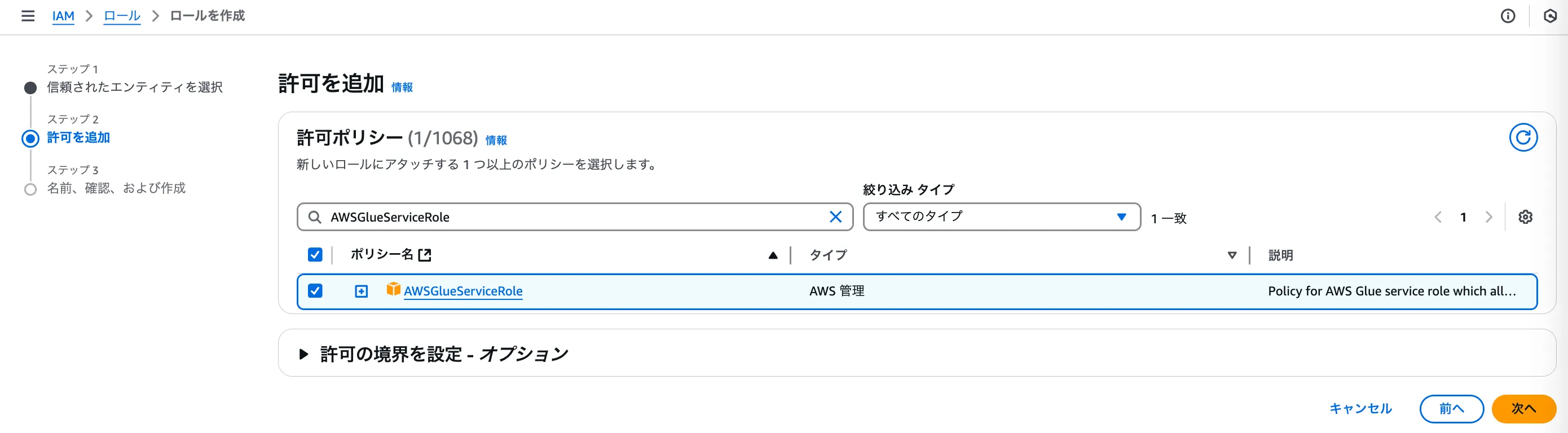
Task: Go to IAM breadcrumb link
Action: click(x=63, y=16)
